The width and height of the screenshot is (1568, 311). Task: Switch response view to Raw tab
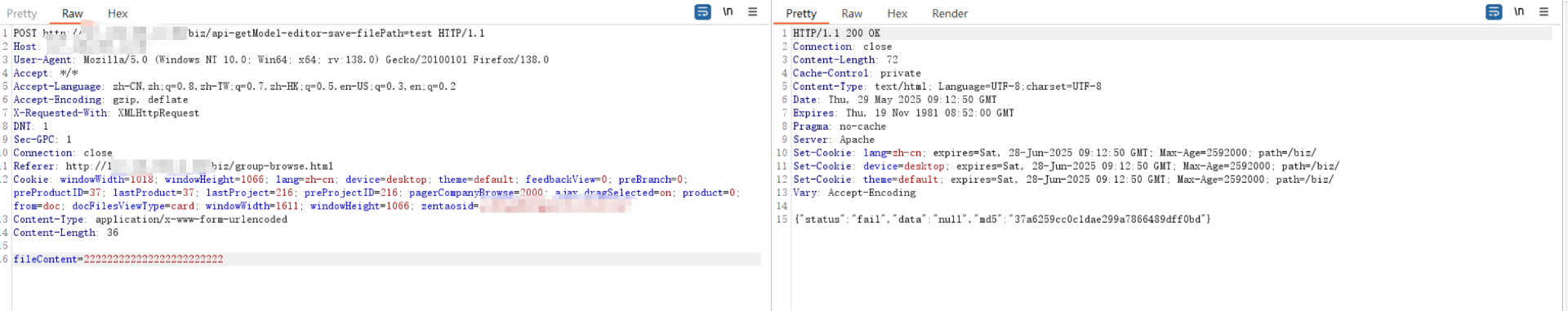(x=852, y=14)
